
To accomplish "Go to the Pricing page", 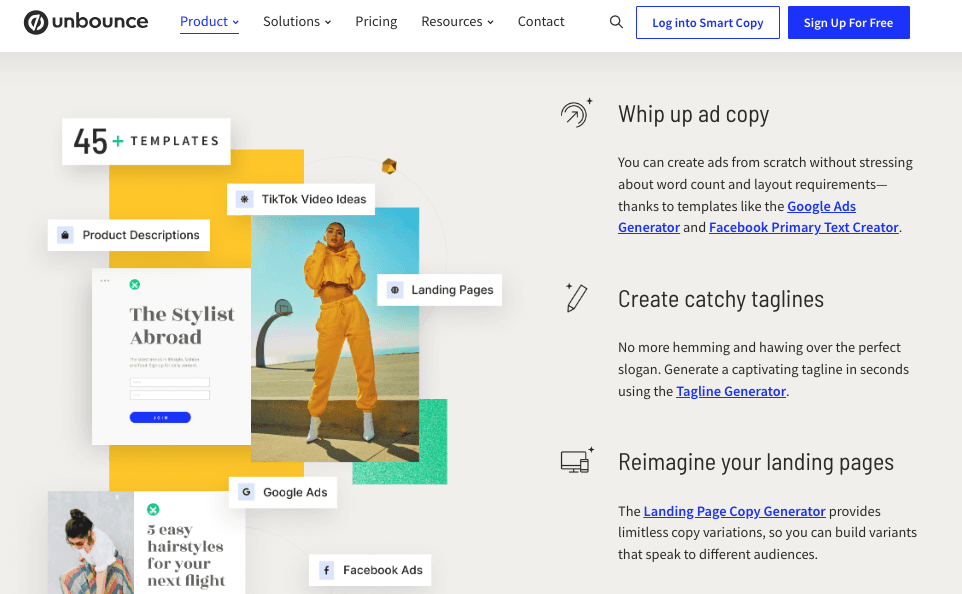I will point(376,21).
